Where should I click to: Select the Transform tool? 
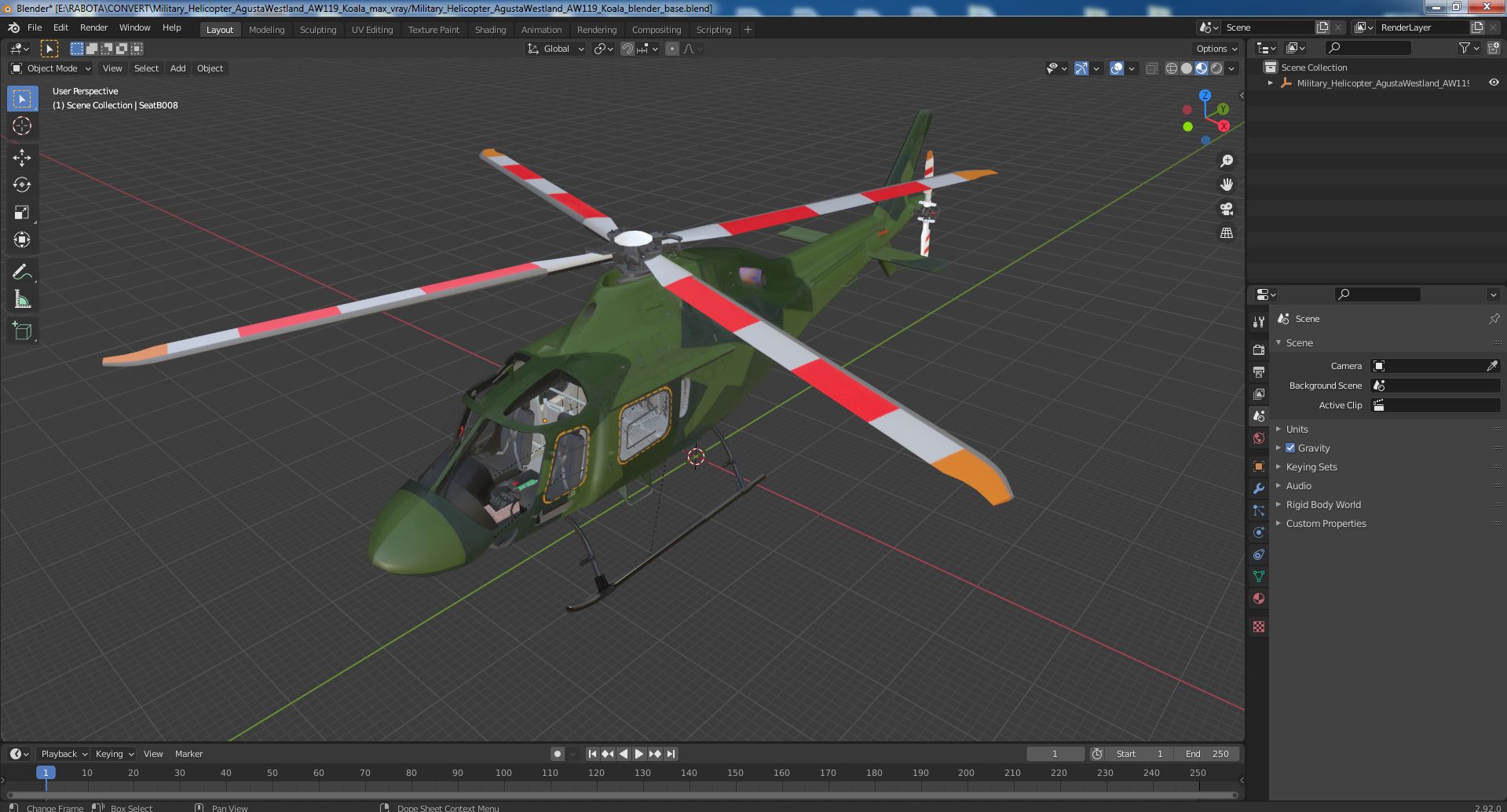pos(22,240)
